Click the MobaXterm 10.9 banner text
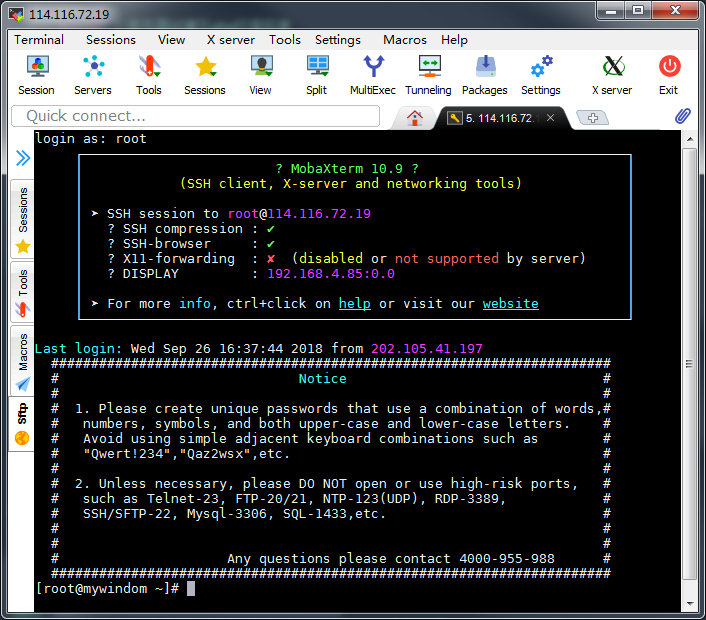This screenshot has height=620, width=706. click(346, 168)
